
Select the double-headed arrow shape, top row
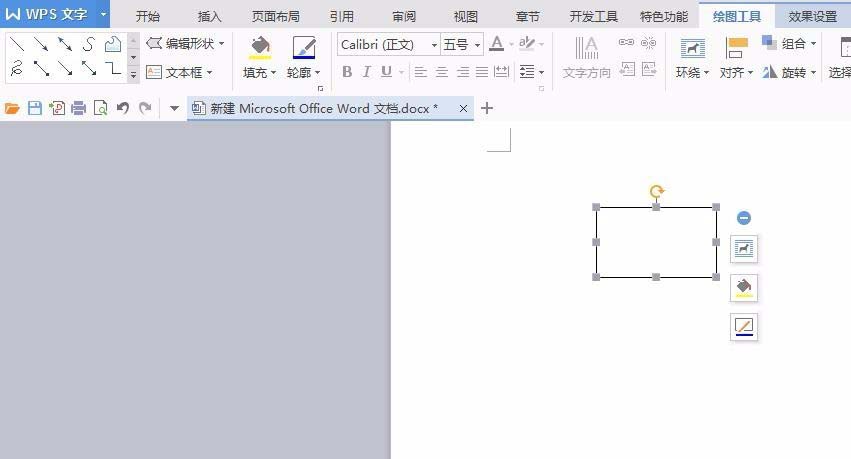[x=65, y=44]
